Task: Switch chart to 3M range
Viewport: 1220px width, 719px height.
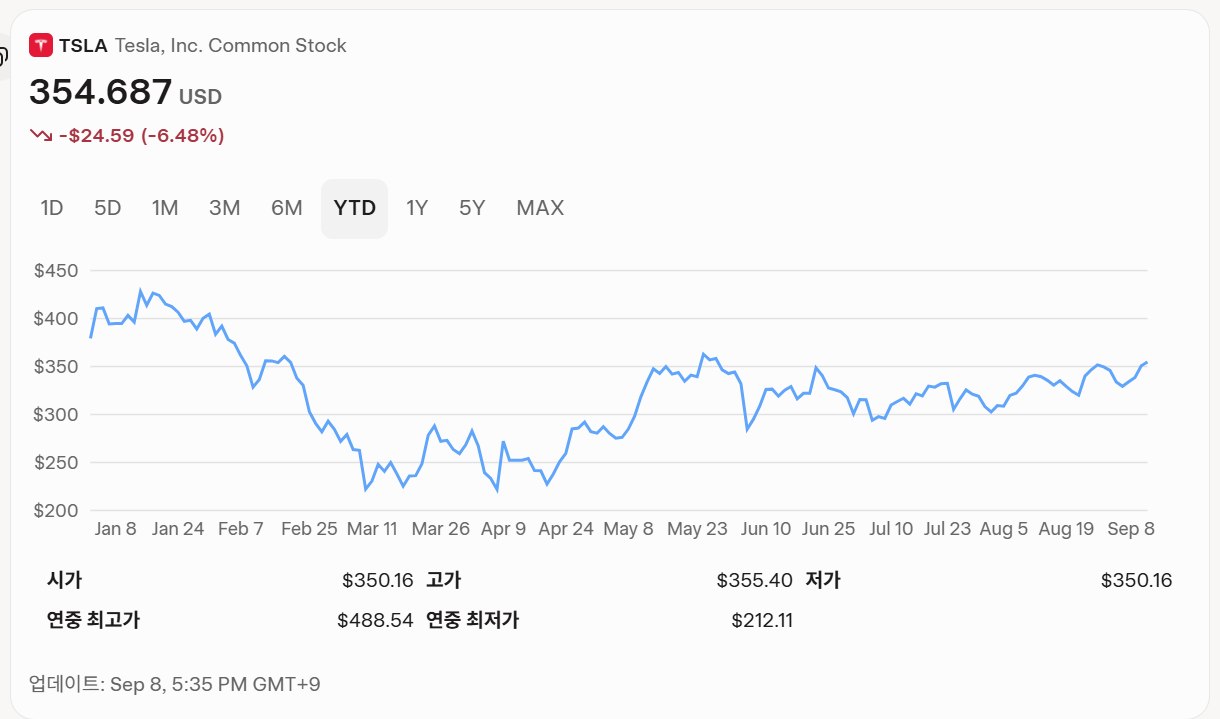Action: click(224, 208)
